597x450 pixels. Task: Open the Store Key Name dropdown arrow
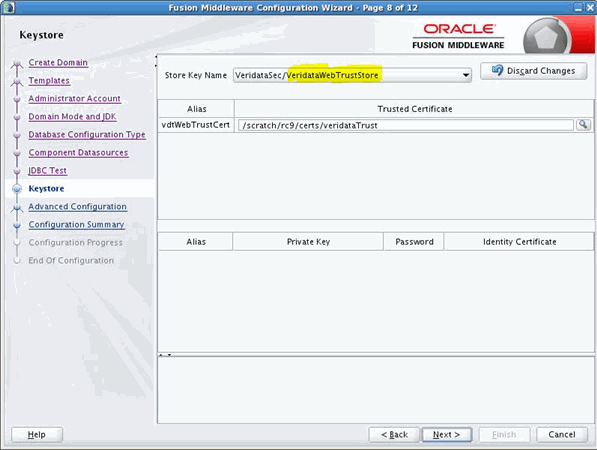466,75
